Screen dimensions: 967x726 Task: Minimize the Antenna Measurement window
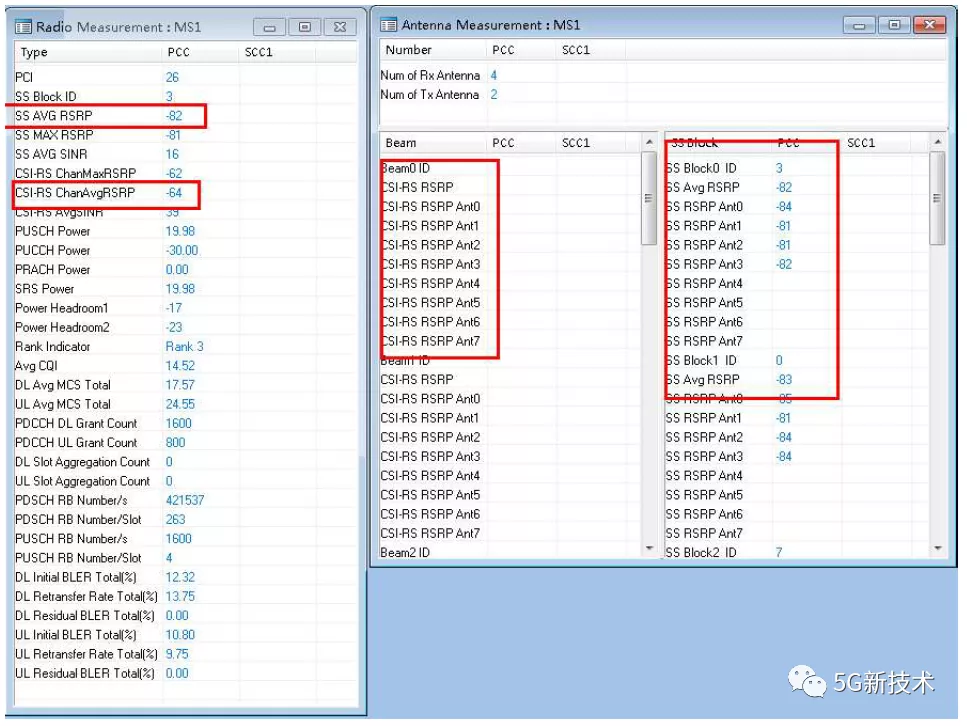coord(859,25)
